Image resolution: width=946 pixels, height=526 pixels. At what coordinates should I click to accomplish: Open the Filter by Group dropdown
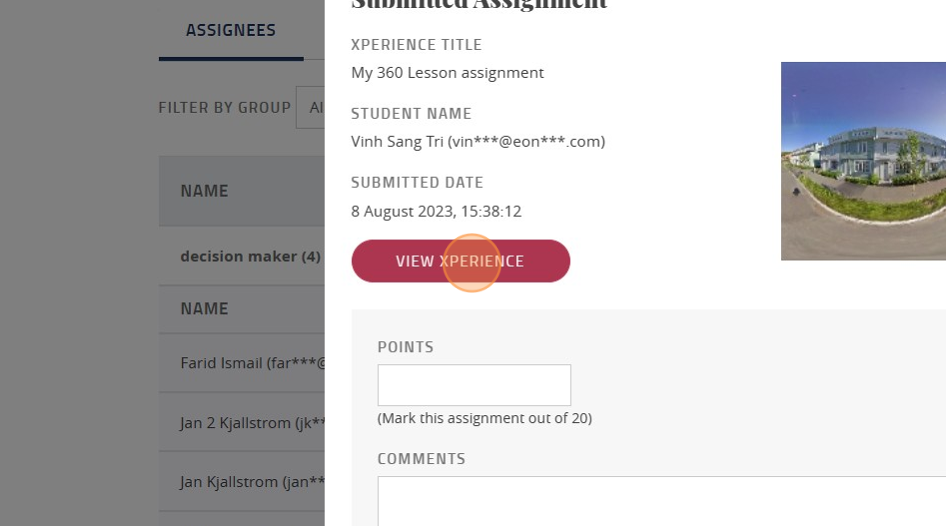click(310, 107)
